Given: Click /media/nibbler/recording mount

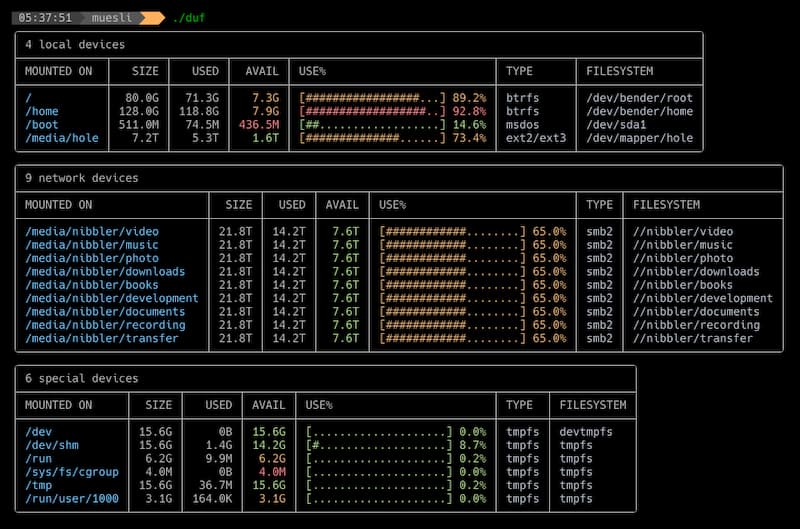Looking at the screenshot, I should [x=105, y=324].
